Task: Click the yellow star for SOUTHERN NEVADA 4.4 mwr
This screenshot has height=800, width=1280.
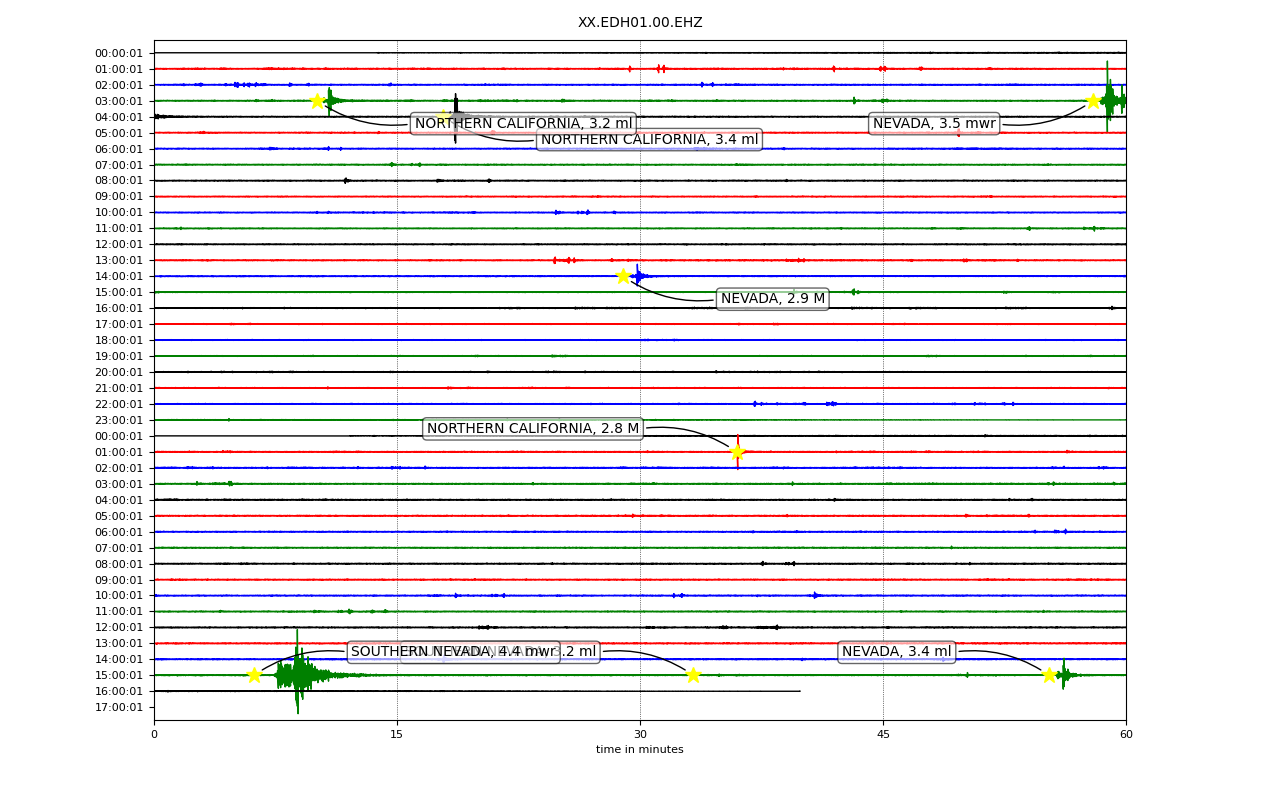Action: click(254, 675)
